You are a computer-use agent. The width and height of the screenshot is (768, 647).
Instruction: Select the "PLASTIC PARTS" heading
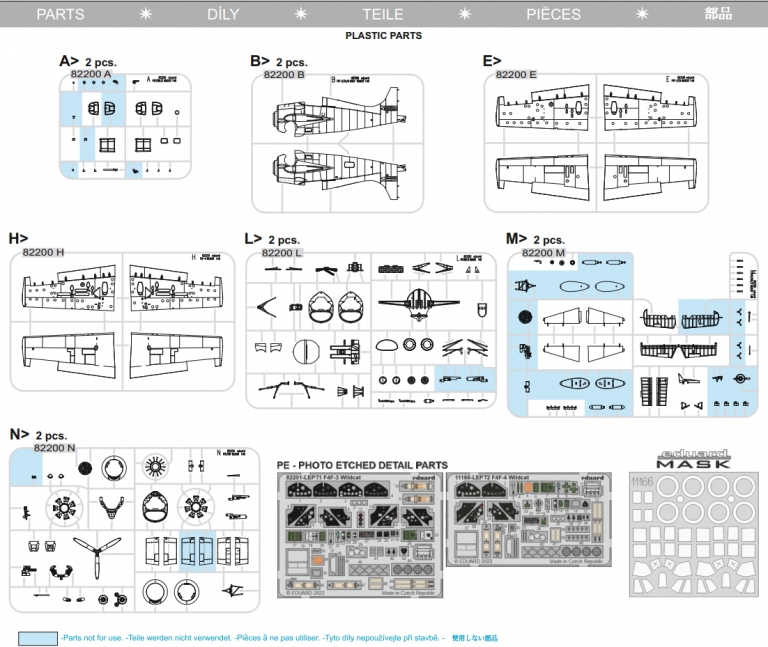point(383,35)
